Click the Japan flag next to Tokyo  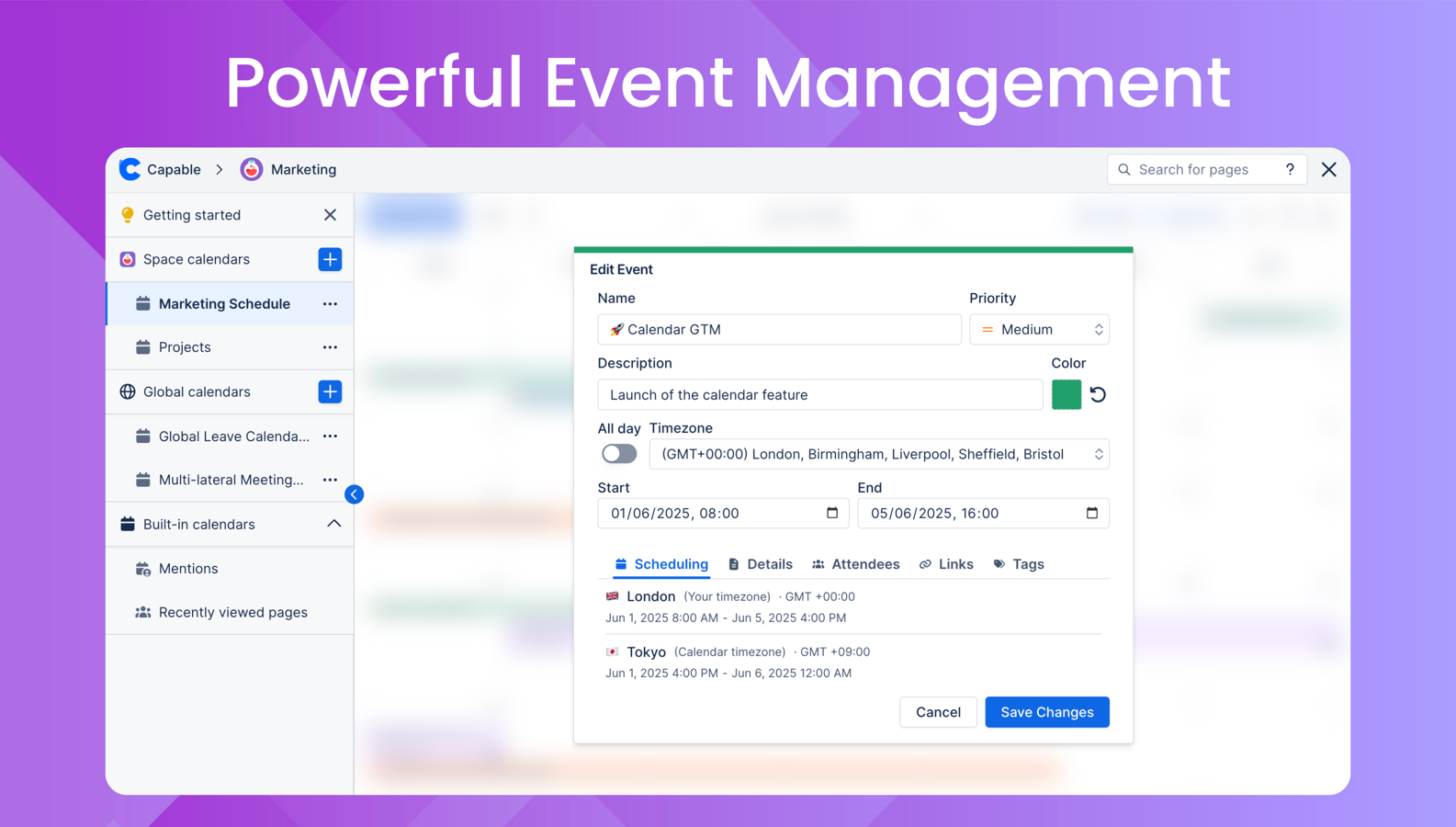tap(613, 651)
